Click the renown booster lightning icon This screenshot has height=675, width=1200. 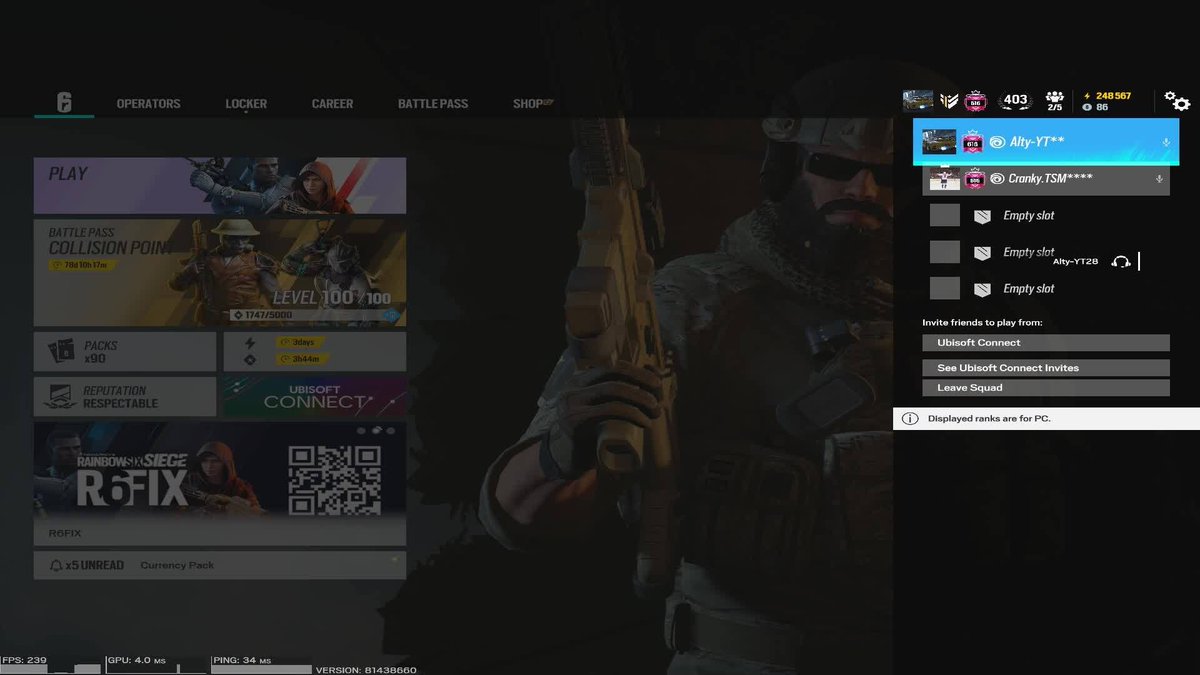click(251, 343)
